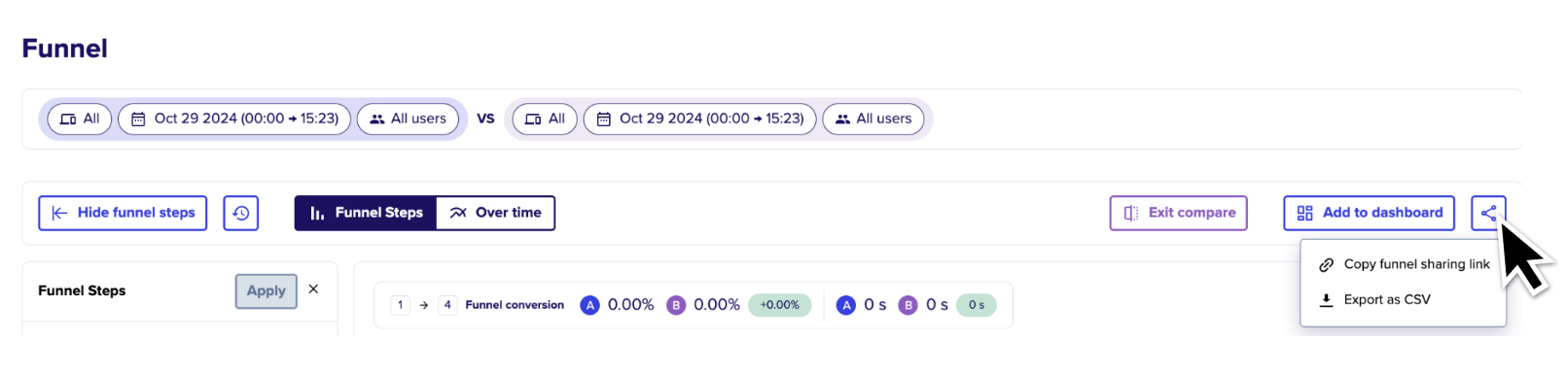Open segment B All users filter
Screen dimensions: 1568x375
[873, 119]
